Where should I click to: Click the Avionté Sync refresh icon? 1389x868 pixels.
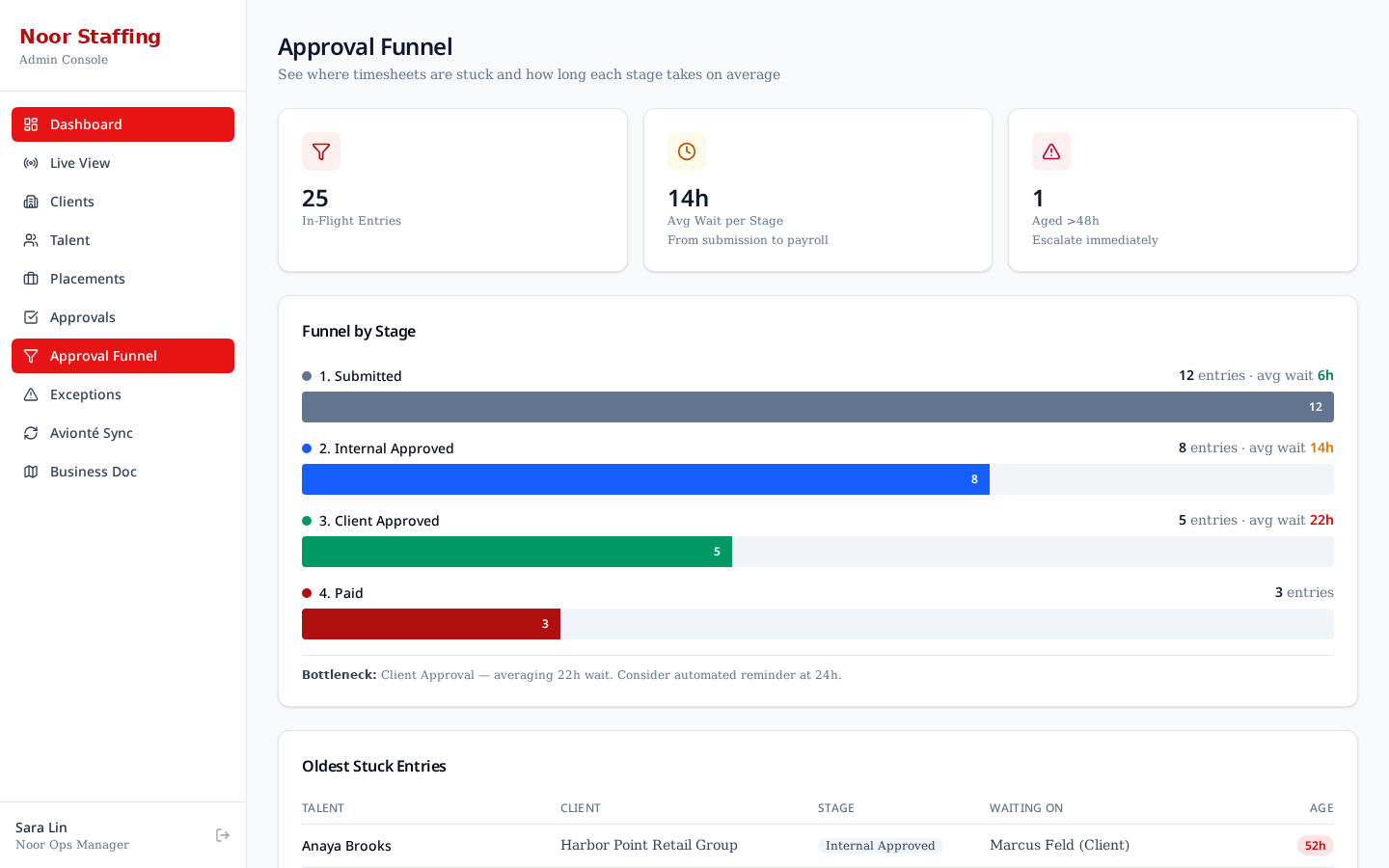pos(31,433)
